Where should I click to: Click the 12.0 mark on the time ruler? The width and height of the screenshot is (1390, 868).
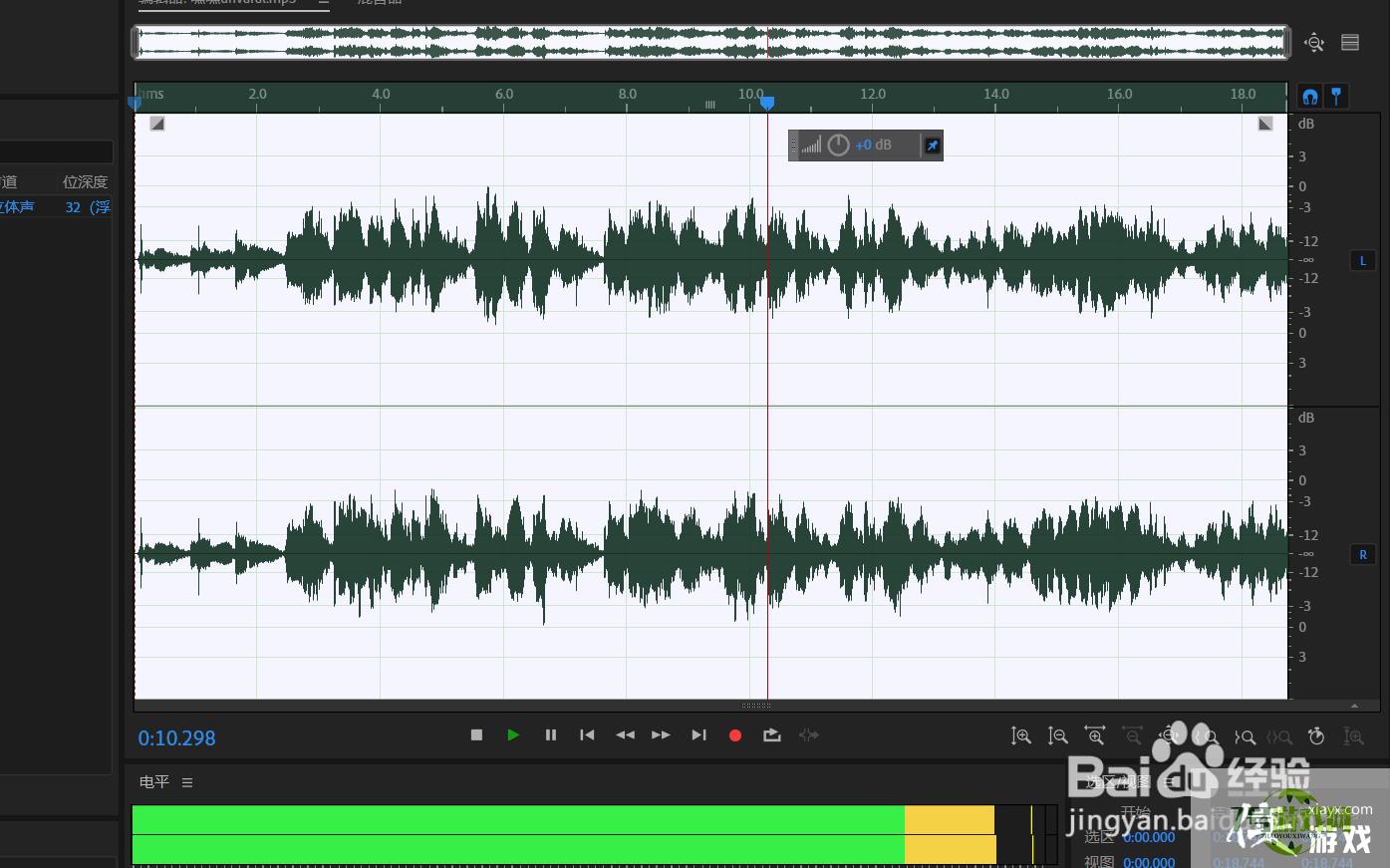(x=873, y=94)
